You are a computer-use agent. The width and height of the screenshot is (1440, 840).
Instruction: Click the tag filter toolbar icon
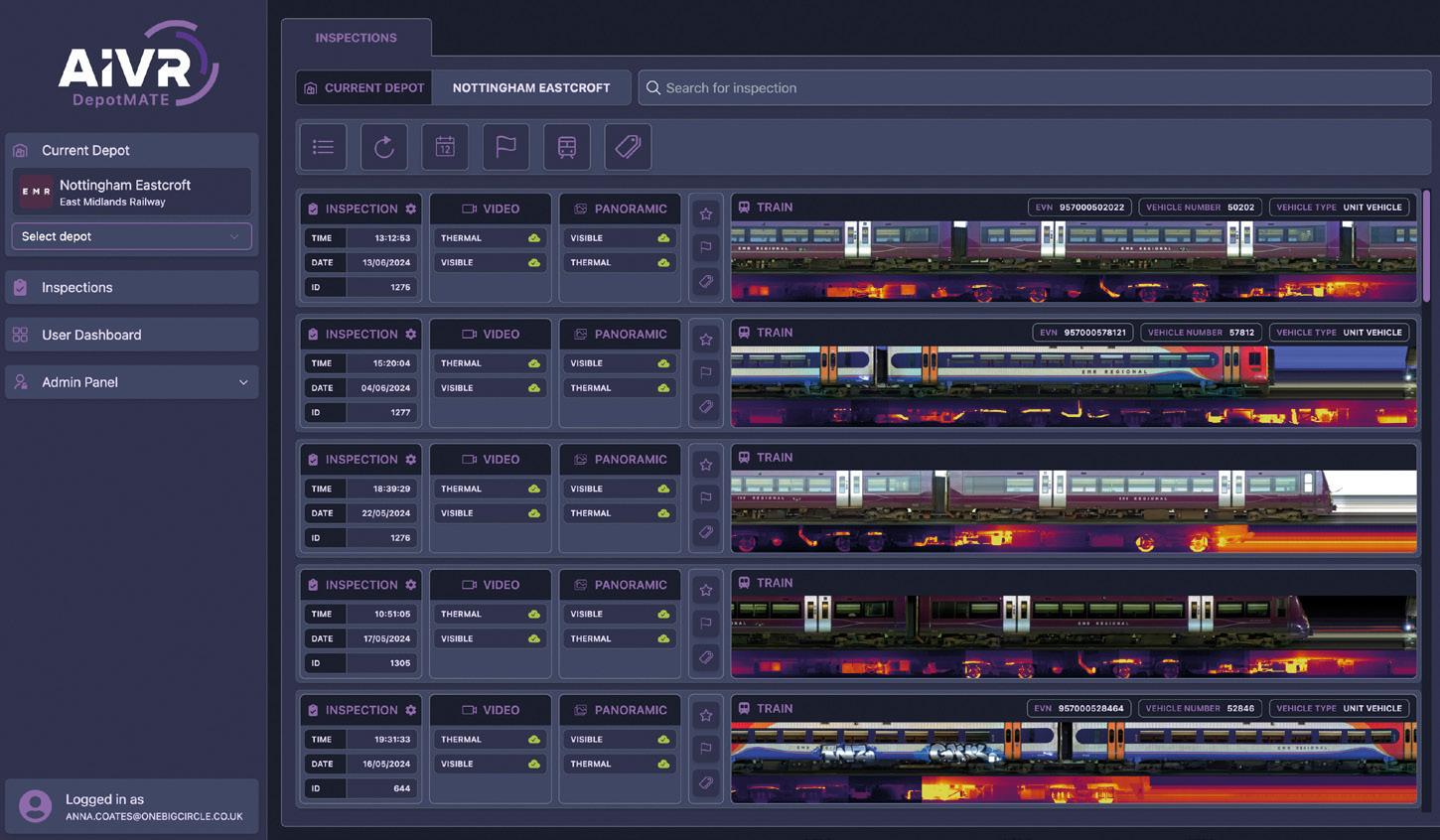pyautogui.click(x=628, y=147)
